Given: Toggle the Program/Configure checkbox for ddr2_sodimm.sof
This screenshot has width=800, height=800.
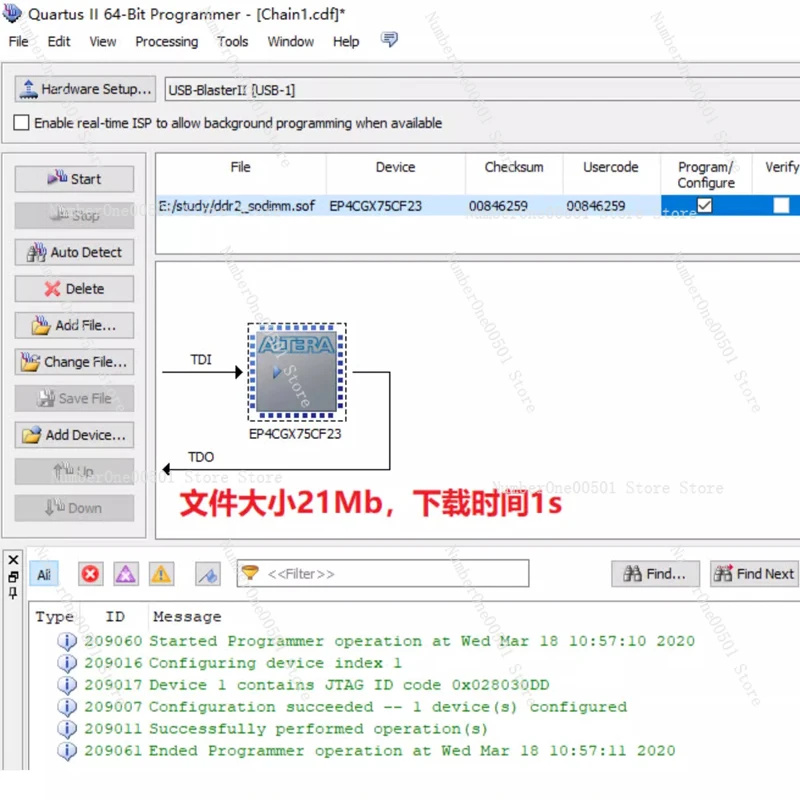Looking at the screenshot, I should pyautogui.click(x=705, y=205).
